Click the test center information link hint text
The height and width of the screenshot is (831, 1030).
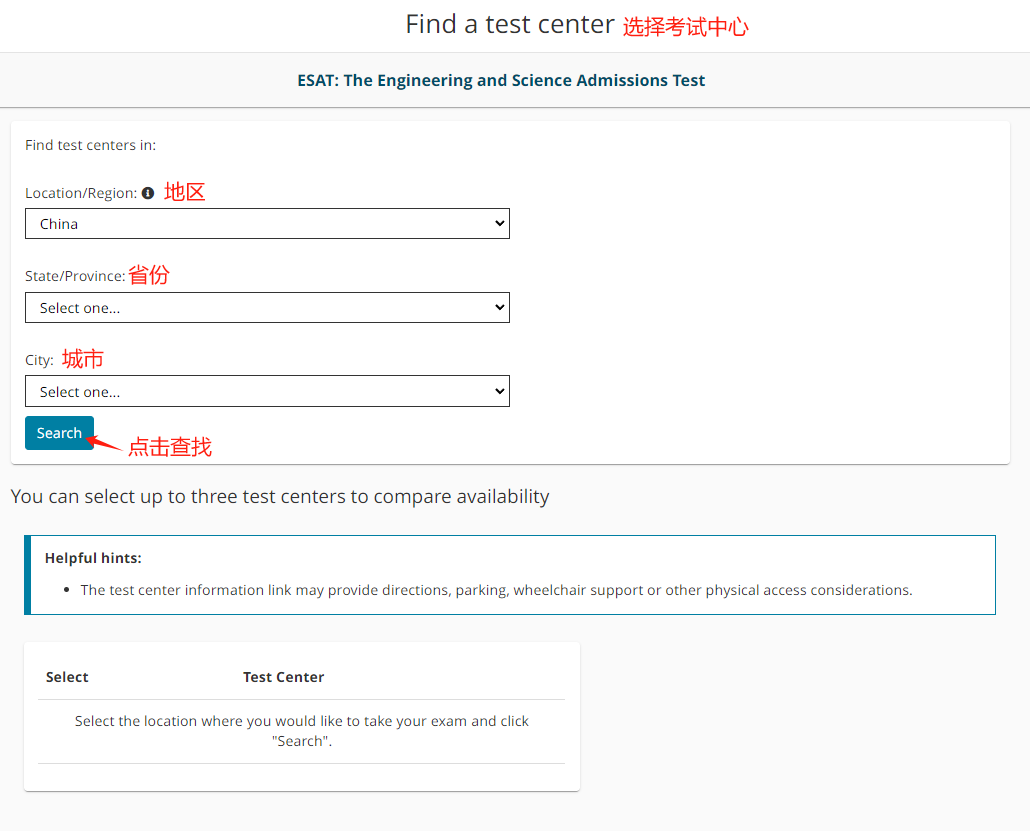496,590
